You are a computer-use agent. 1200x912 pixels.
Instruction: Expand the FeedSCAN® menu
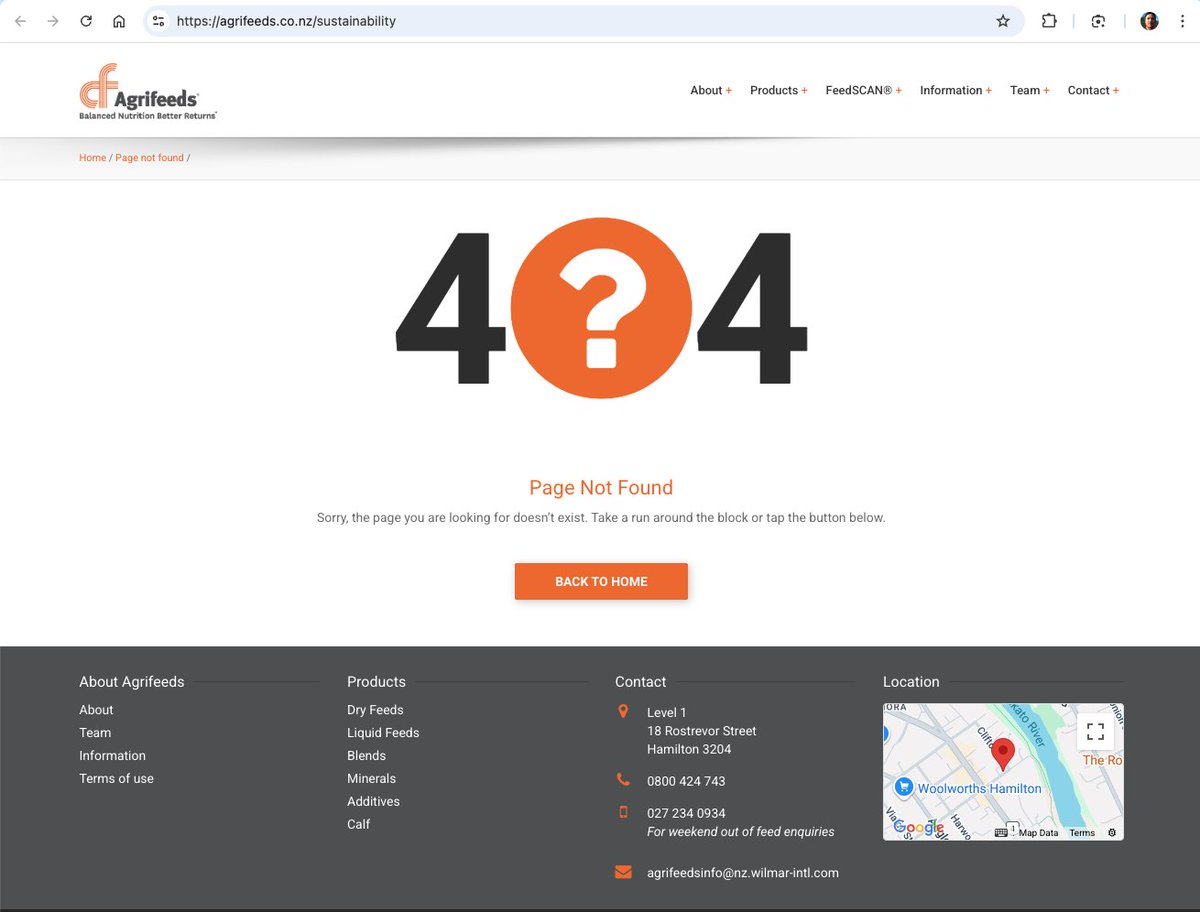[864, 90]
